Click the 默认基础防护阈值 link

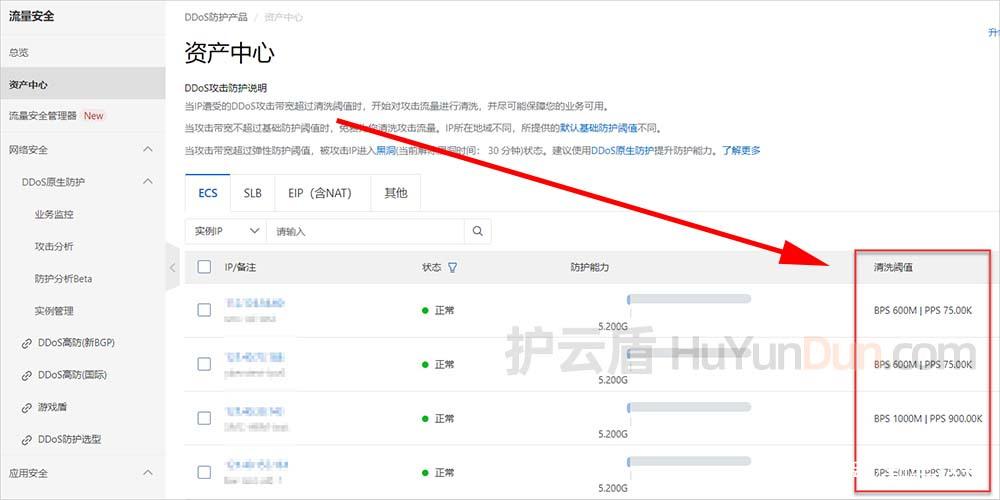click(x=599, y=128)
